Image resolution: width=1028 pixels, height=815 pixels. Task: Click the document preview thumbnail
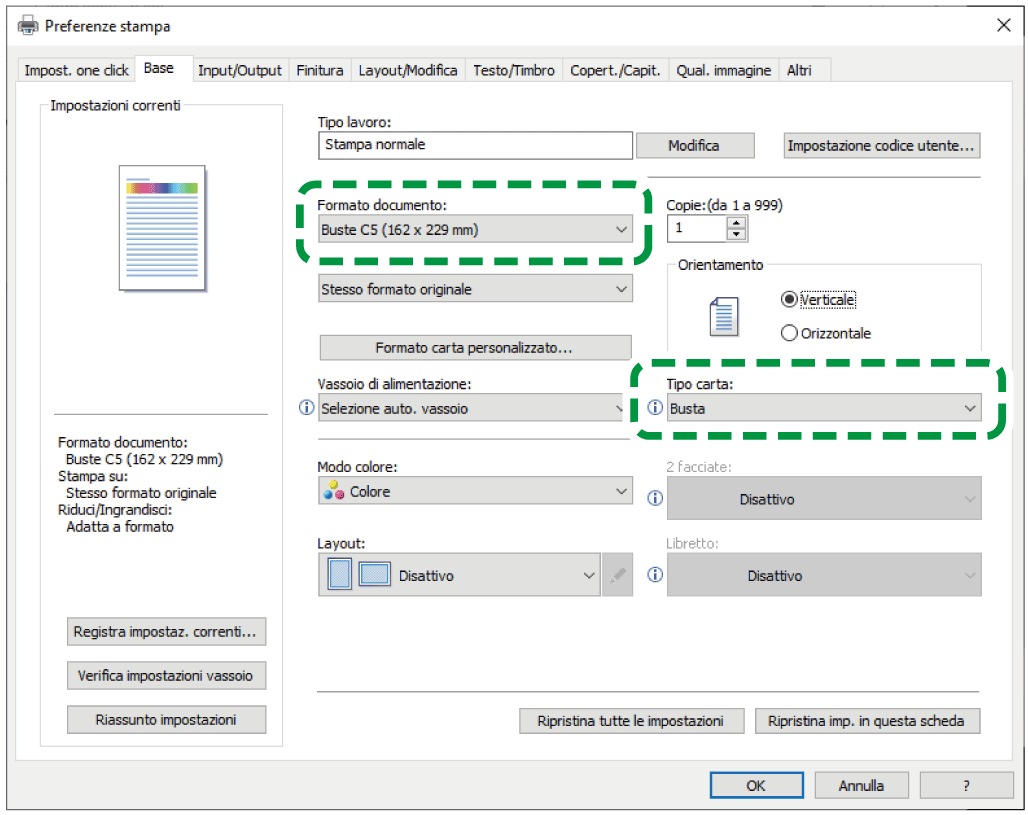[x=163, y=228]
